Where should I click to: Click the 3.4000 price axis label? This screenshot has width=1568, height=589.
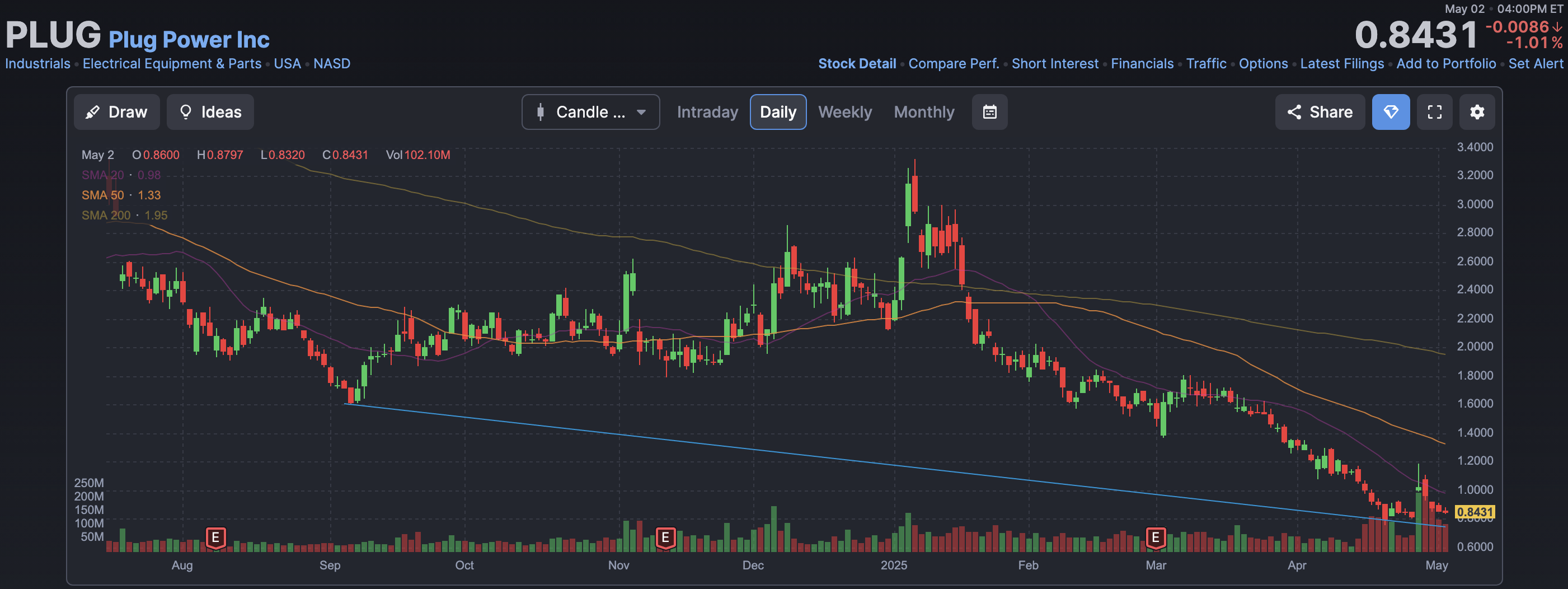(x=1475, y=147)
